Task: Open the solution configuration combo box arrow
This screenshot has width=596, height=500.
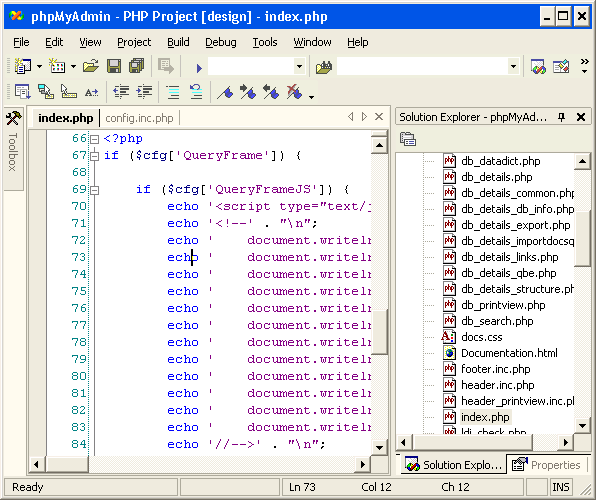Action: [x=299, y=67]
